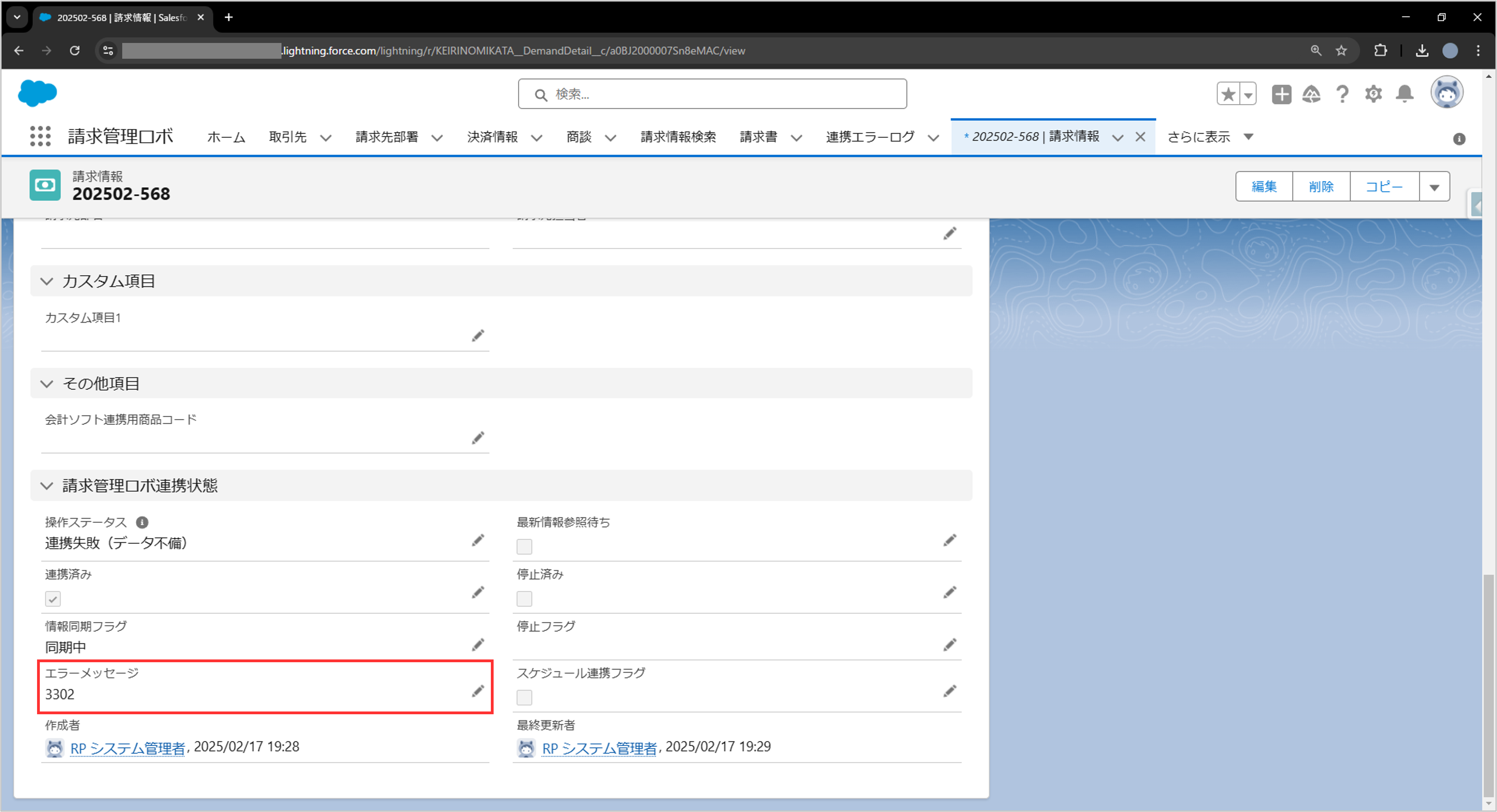Open the Salesforce help question mark
This screenshot has width=1497, height=812.
tap(1342, 93)
